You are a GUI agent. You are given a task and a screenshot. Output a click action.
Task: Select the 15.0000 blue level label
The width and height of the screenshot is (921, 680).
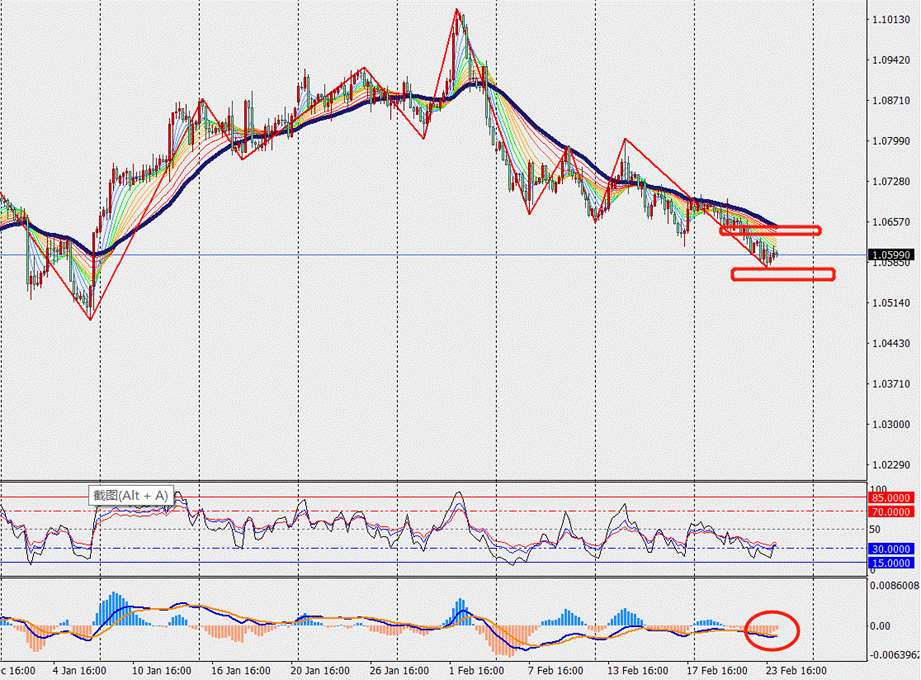pos(890,563)
